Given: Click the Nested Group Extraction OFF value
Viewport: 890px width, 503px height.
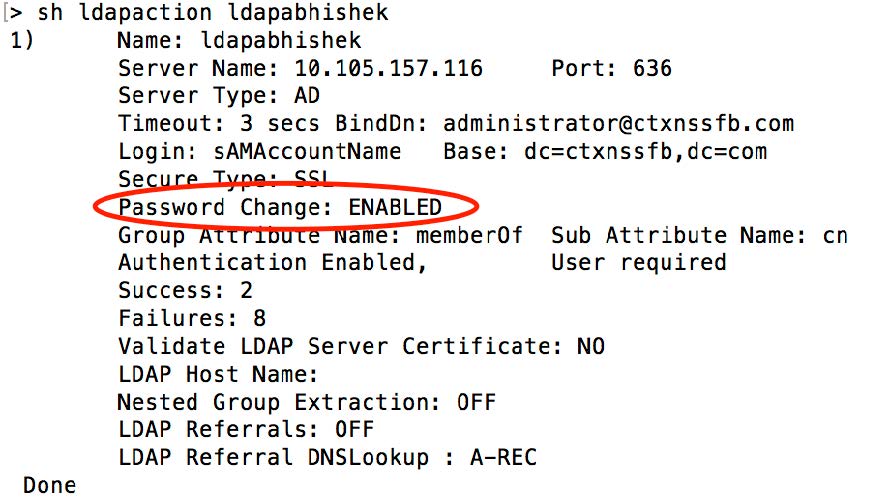Looking at the screenshot, I should [476, 402].
